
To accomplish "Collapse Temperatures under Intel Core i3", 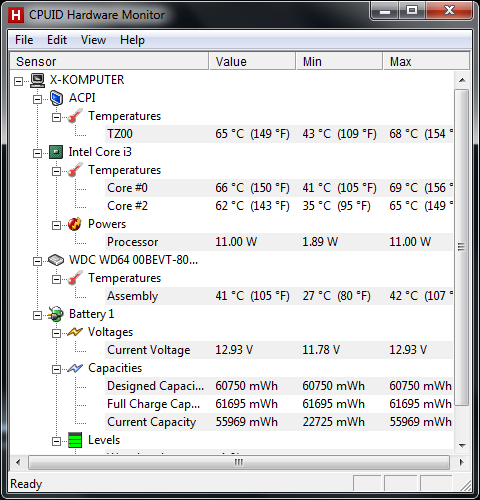I will click(56, 171).
